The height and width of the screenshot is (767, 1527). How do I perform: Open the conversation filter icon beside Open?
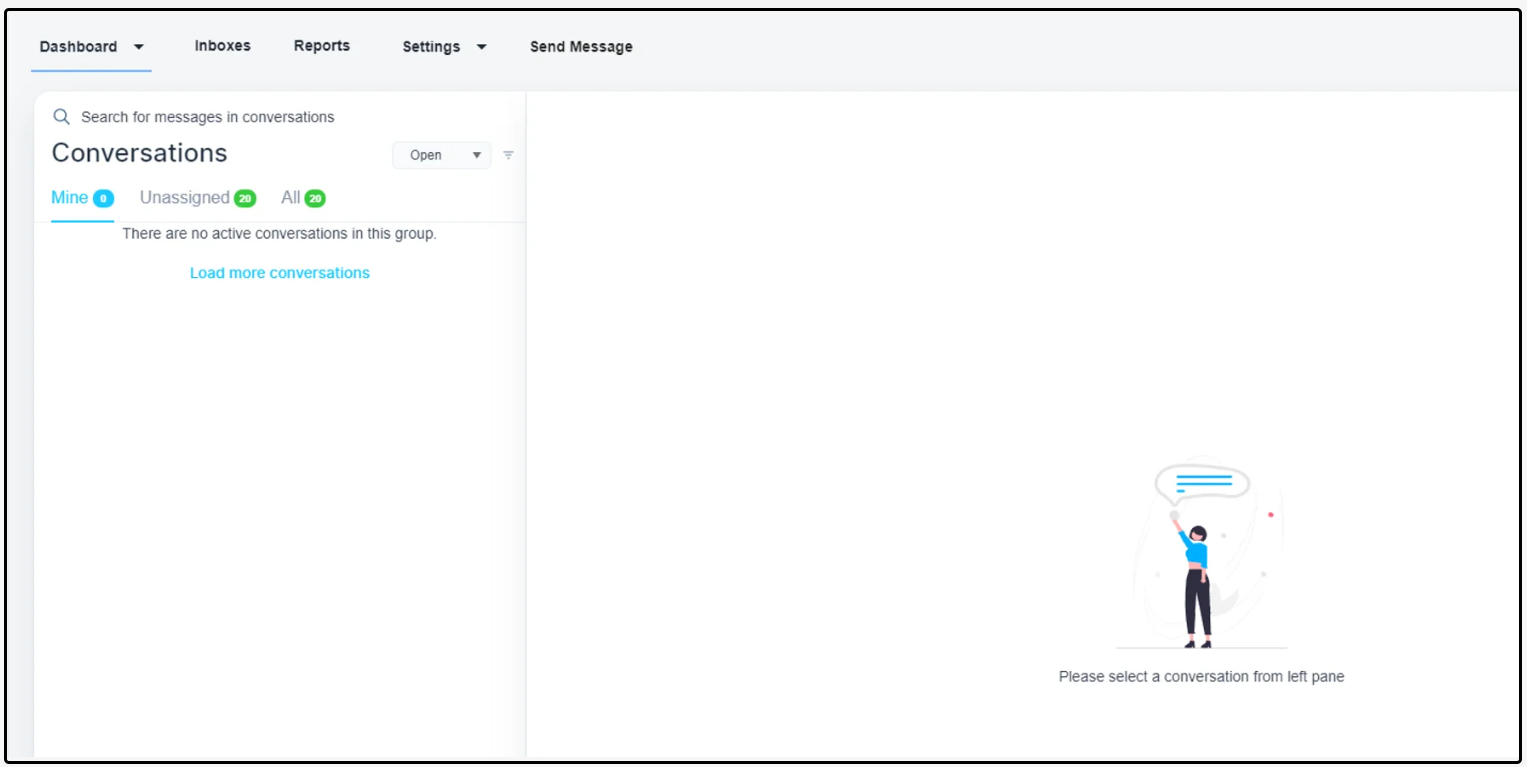coord(508,155)
